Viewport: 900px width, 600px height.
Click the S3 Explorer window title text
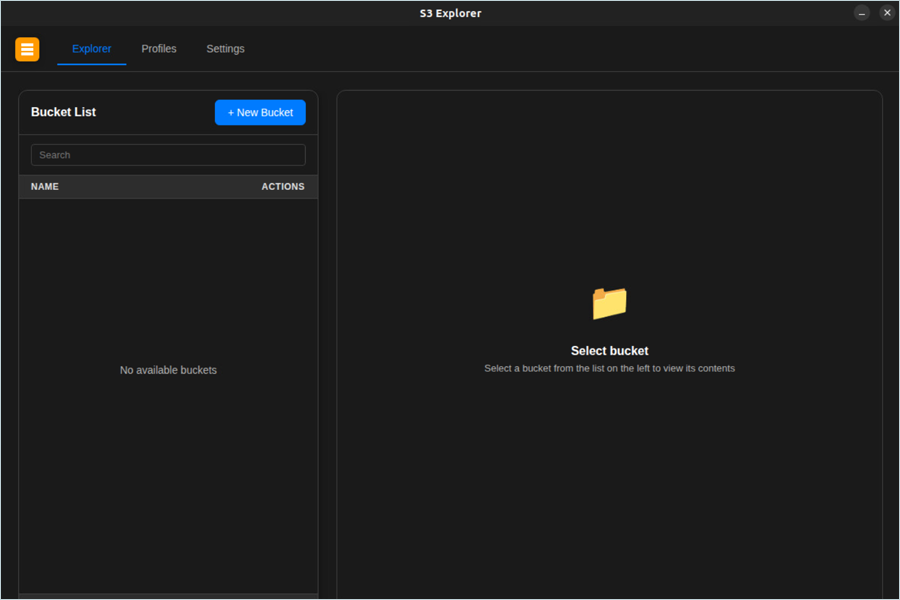(x=450, y=13)
